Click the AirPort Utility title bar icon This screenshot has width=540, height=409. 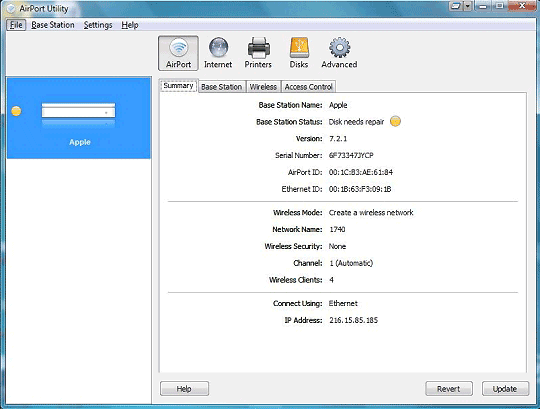11,9
